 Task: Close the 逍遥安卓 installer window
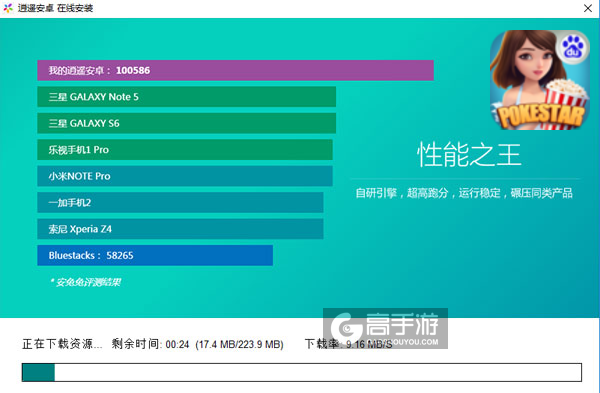coord(588,8)
